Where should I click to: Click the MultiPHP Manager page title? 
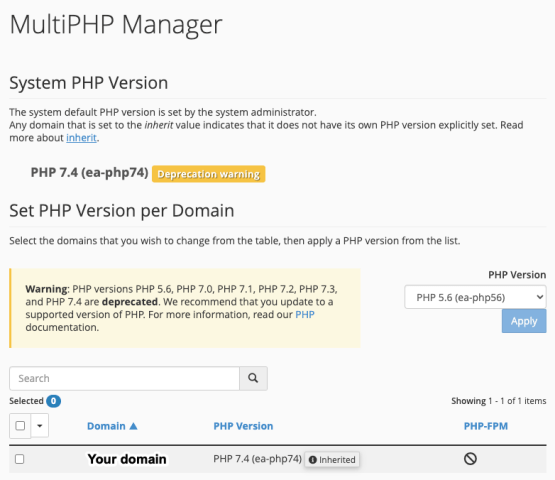pos(116,25)
